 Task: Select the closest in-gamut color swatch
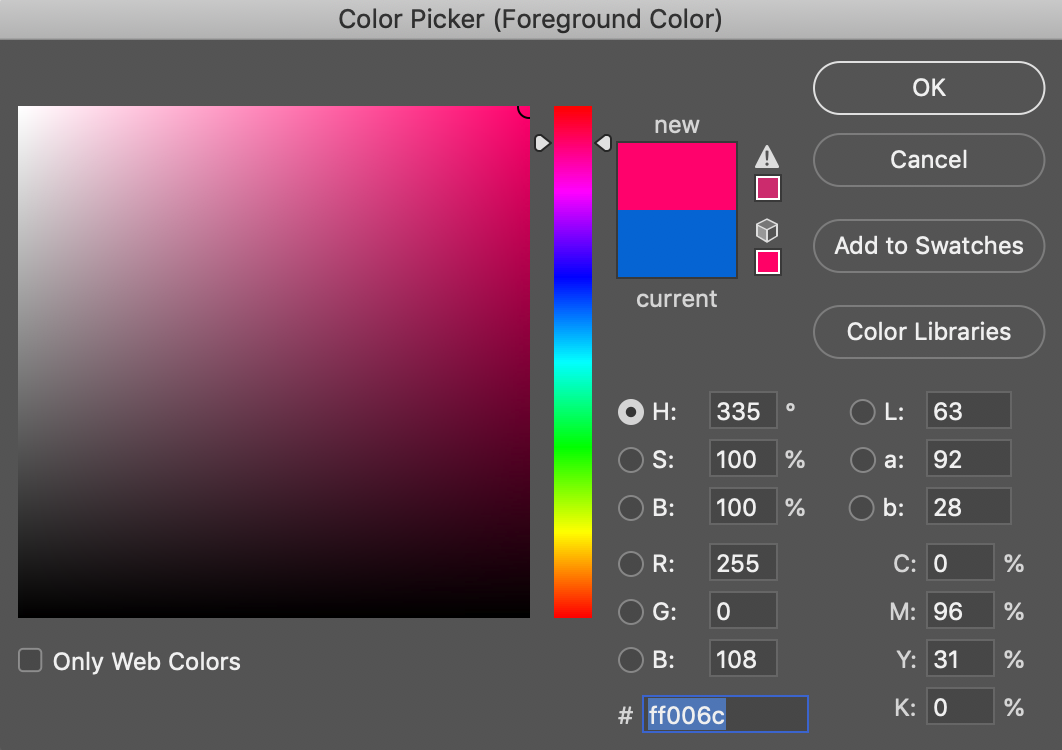click(x=767, y=188)
